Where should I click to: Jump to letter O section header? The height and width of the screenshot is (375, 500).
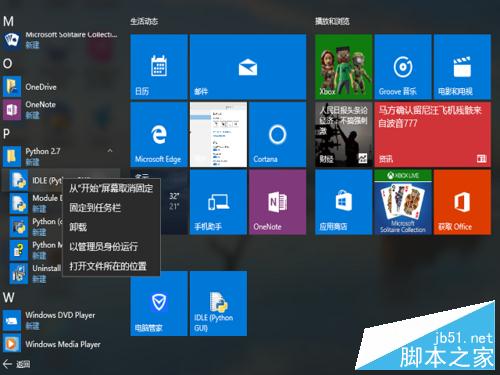coord(8,63)
